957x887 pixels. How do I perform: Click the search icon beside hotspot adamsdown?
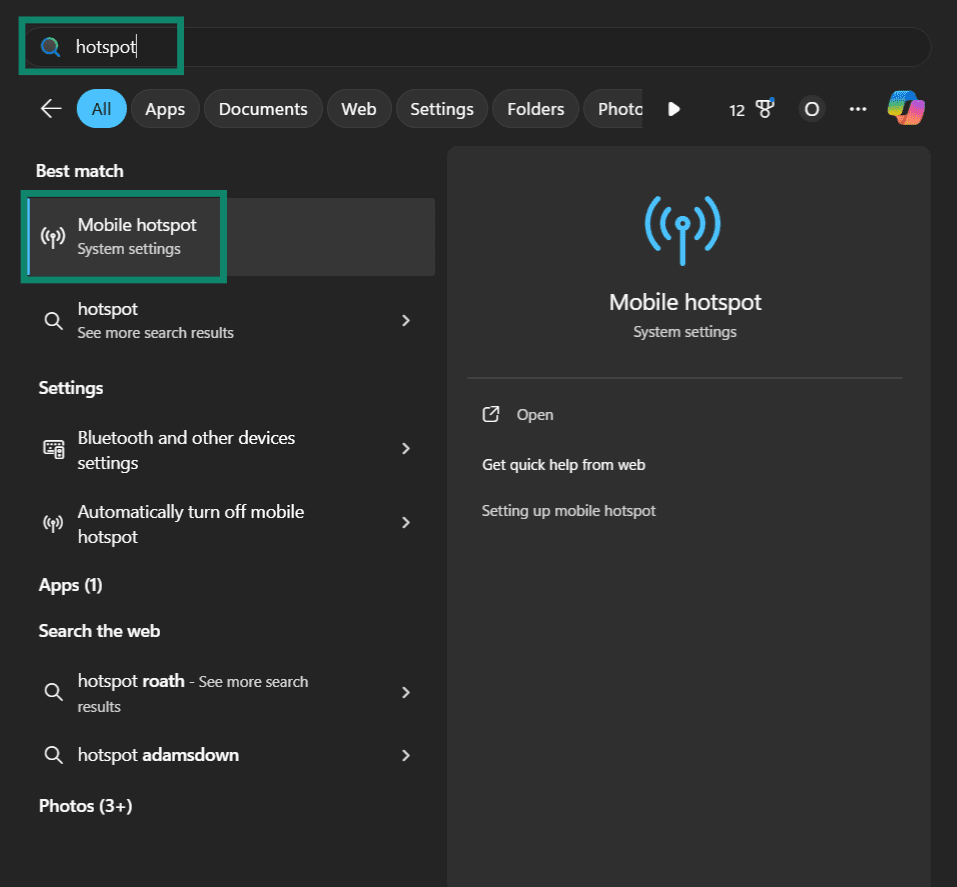53,755
